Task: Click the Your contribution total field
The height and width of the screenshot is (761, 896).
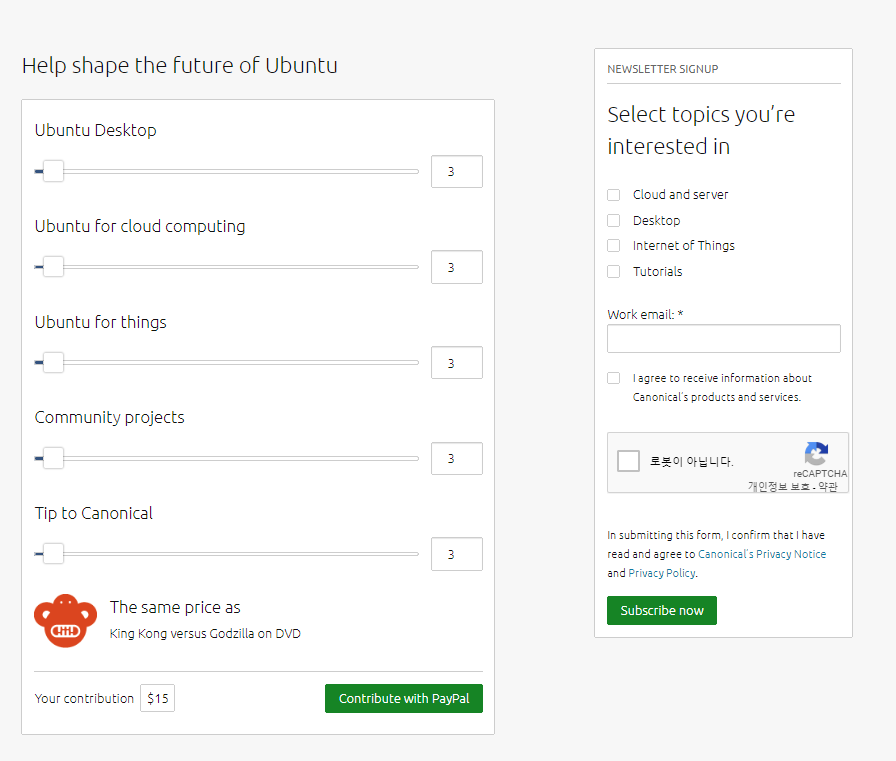Action: pyautogui.click(x=157, y=698)
